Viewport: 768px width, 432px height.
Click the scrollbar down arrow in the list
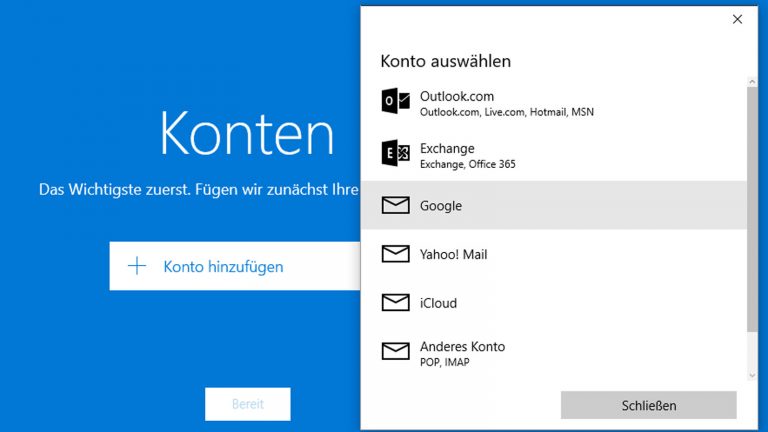[752, 375]
